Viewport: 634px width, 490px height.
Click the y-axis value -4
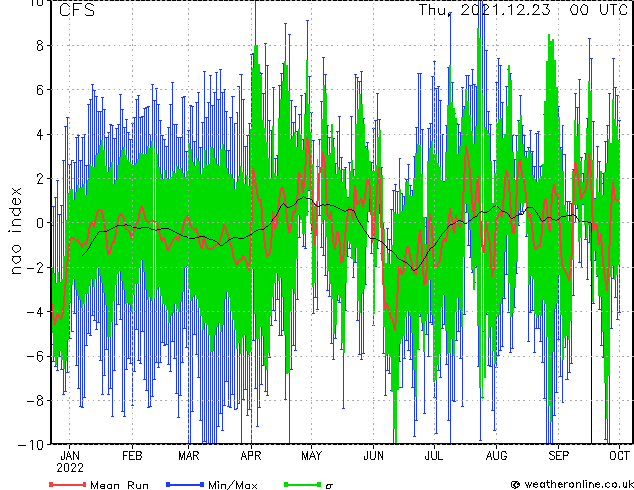(x=35, y=312)
